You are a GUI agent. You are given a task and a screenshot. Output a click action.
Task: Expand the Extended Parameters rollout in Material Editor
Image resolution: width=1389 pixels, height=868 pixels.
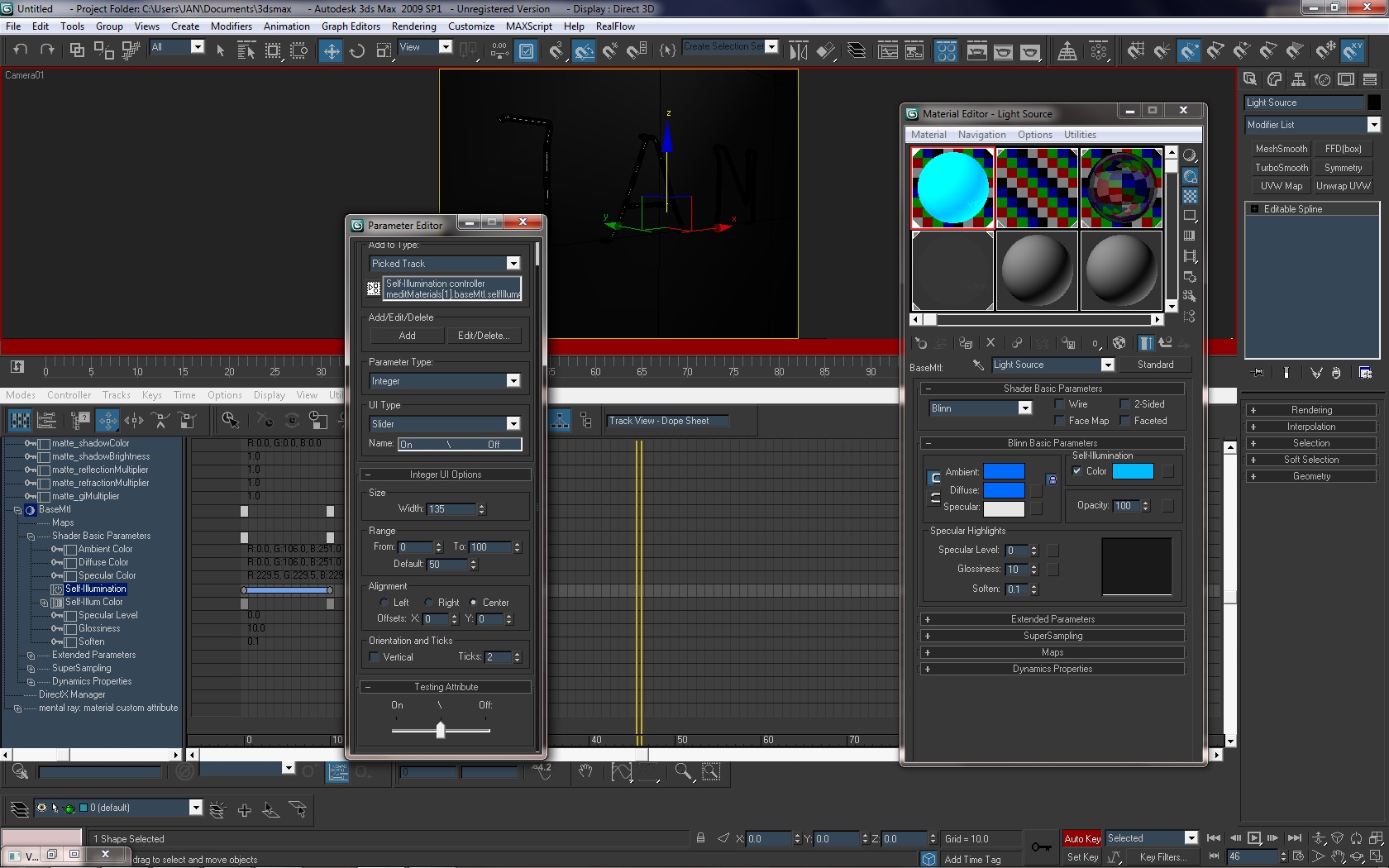pyautogui.click(x=1052, y=619)
